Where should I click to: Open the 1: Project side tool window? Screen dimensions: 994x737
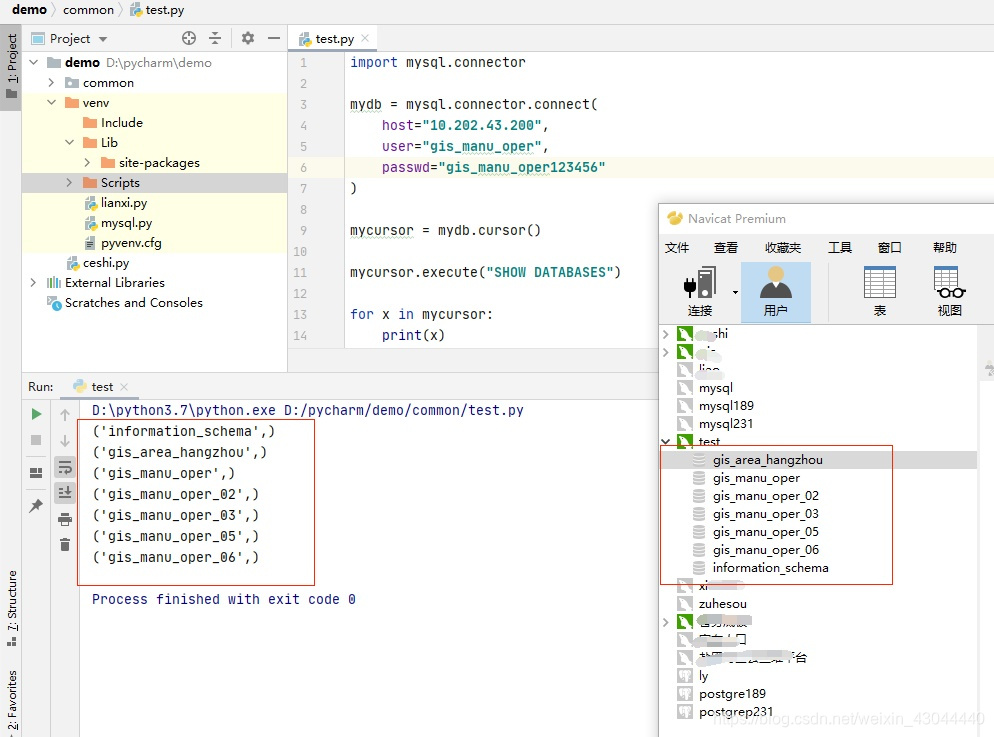click(x=11, y=67)
